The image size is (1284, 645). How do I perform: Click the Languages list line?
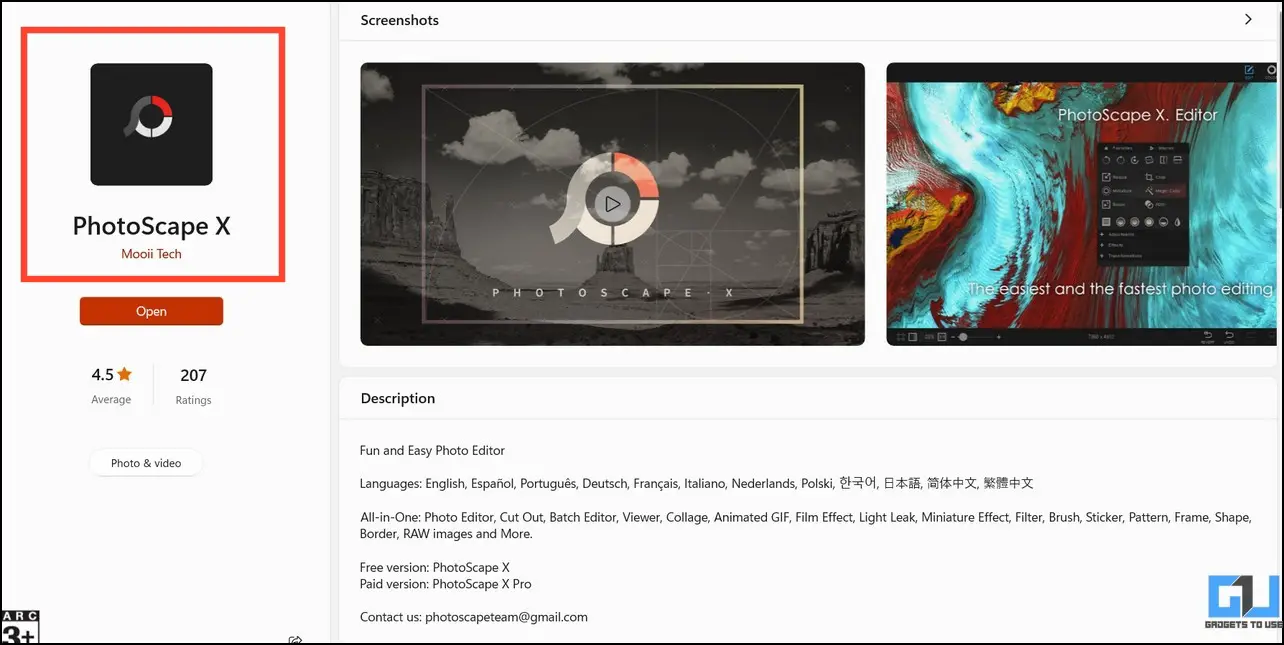[696, 483]
